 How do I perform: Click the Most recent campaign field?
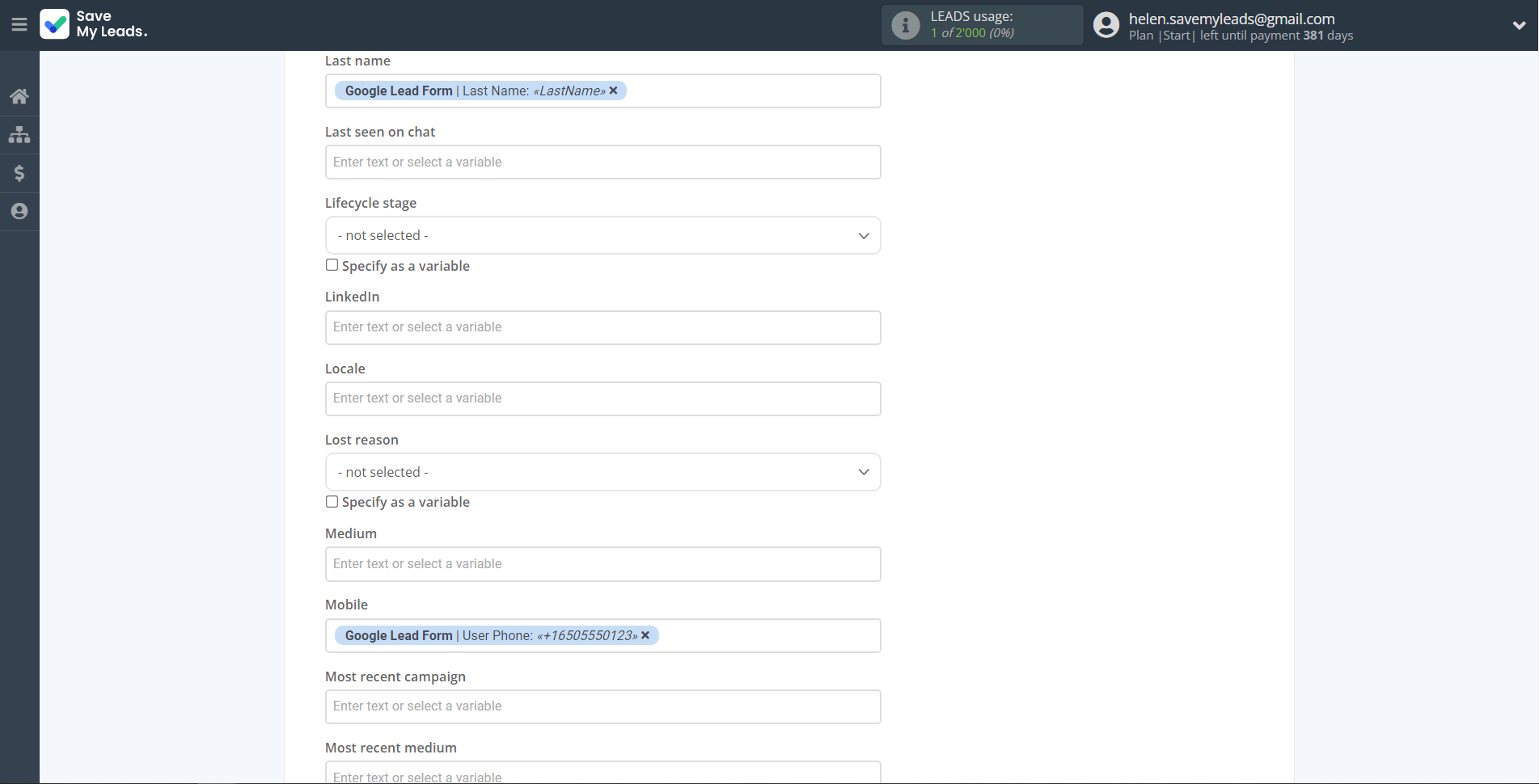pyautogui.click(x=603, y=706)
